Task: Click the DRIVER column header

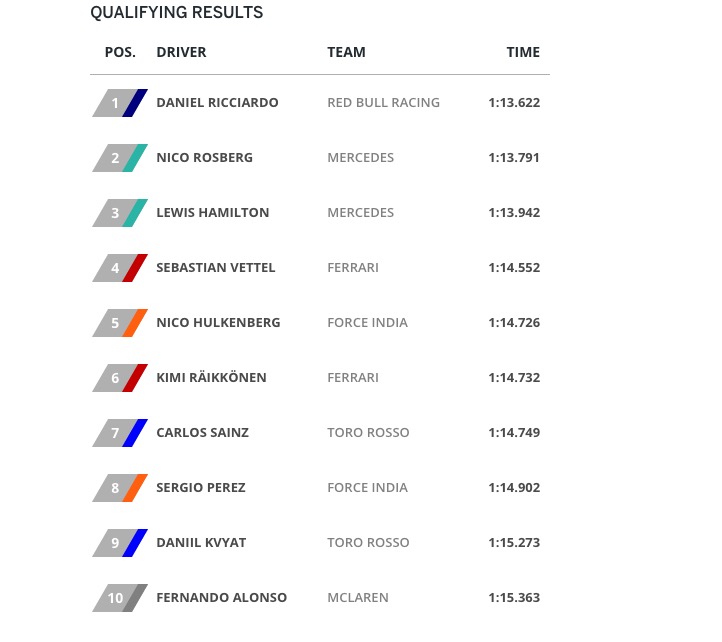Action: point(181,52)
